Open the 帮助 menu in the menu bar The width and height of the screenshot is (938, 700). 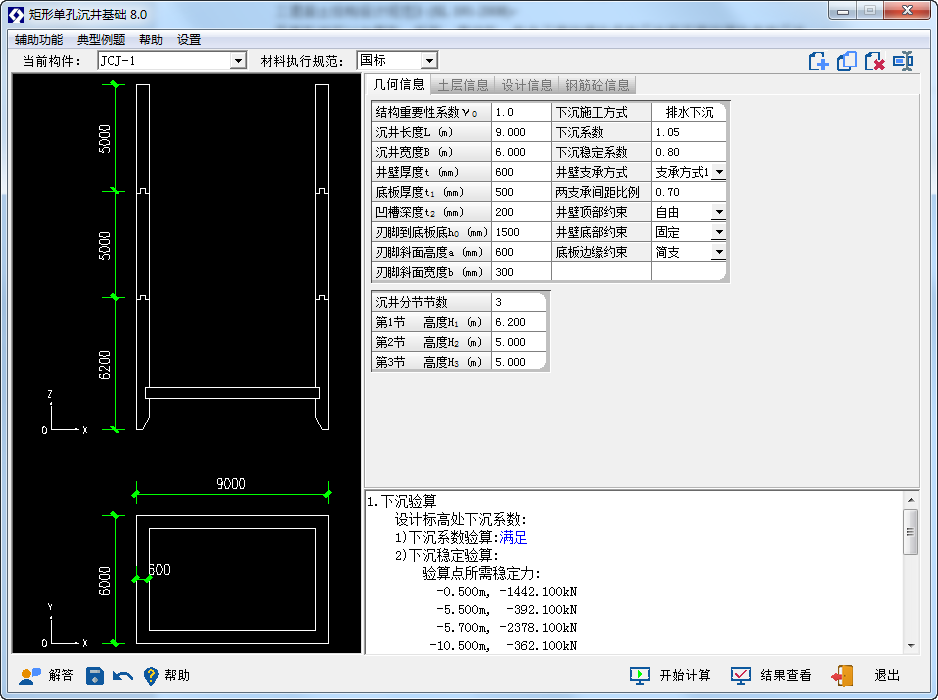pyautogui.click(x=151, y=39)
